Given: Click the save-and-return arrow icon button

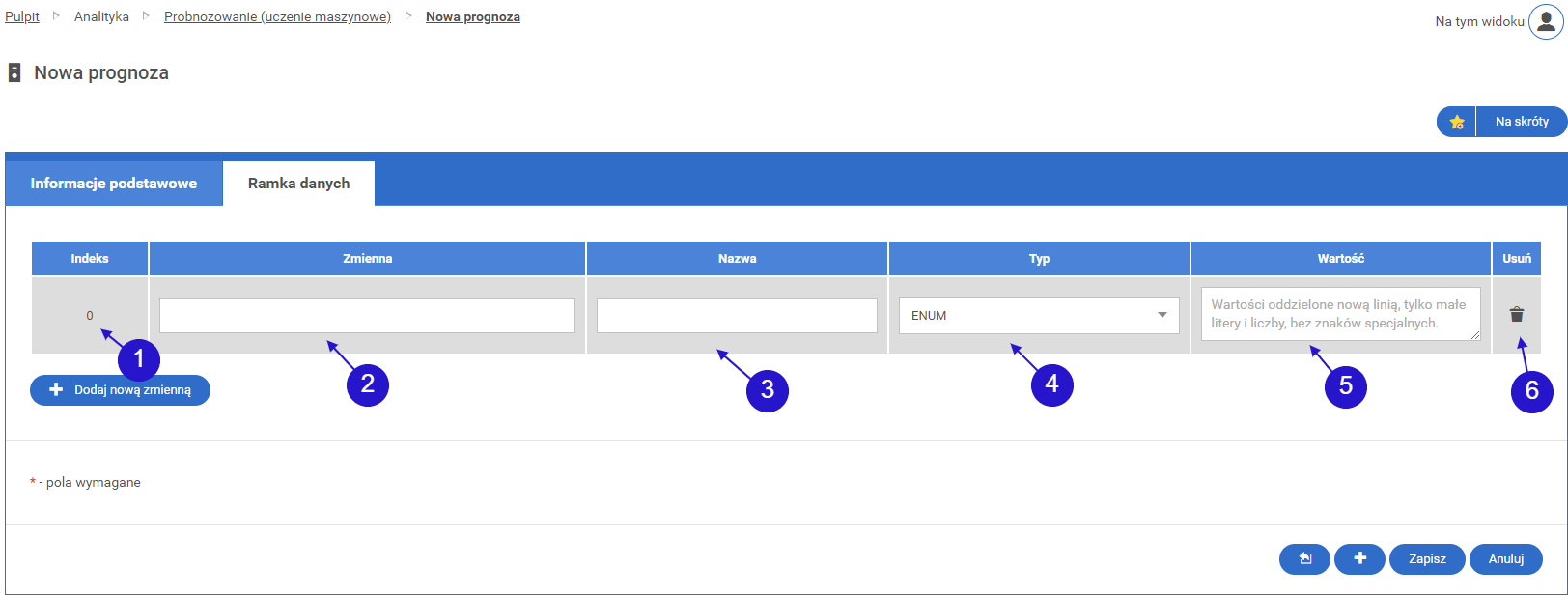Looking at the screenshot, I should click(1304, 558).
